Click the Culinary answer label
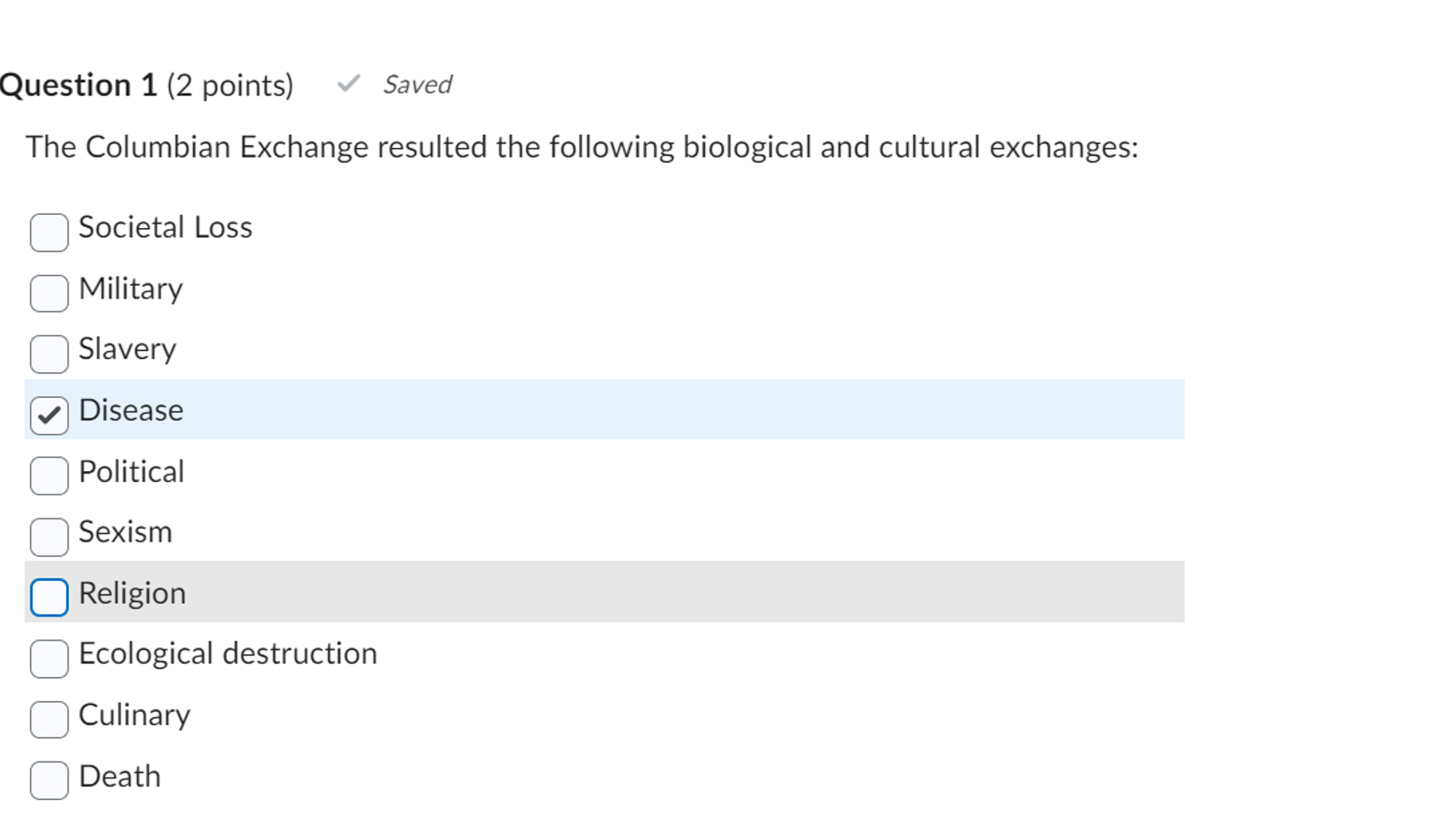The height and width of the screenshot is (840, 1447). (135, 715)
